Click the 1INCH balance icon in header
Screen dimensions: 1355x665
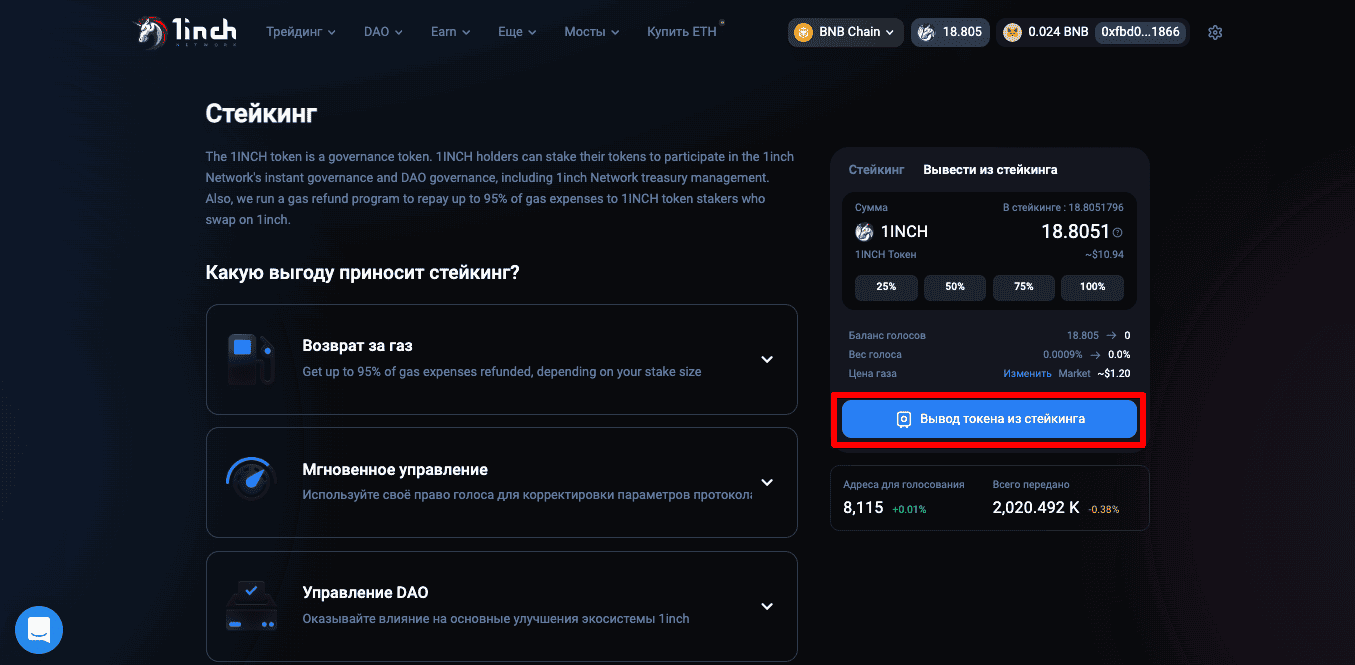(926, 32)
